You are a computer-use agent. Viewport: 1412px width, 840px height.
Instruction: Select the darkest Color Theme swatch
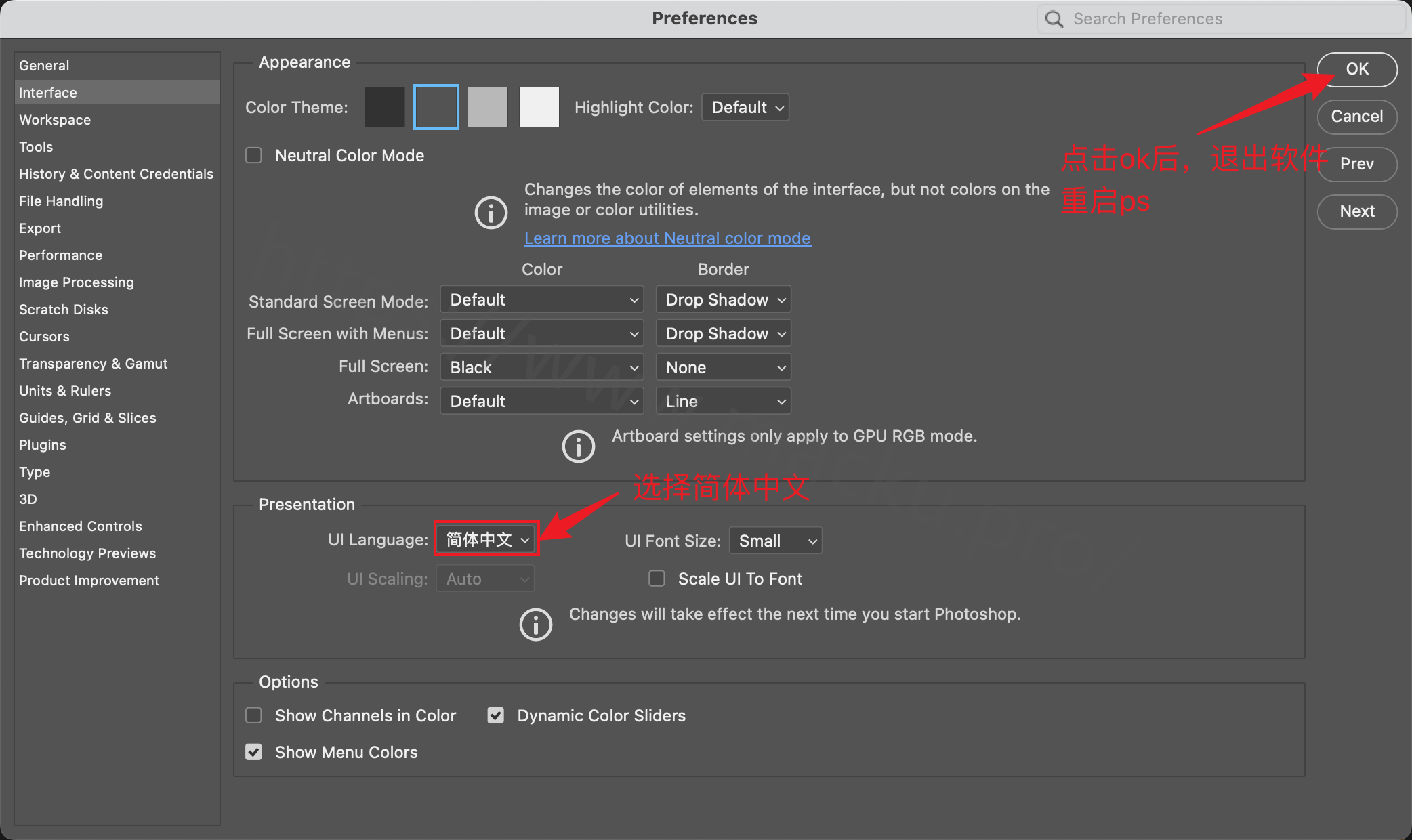(x=384, y=106)
